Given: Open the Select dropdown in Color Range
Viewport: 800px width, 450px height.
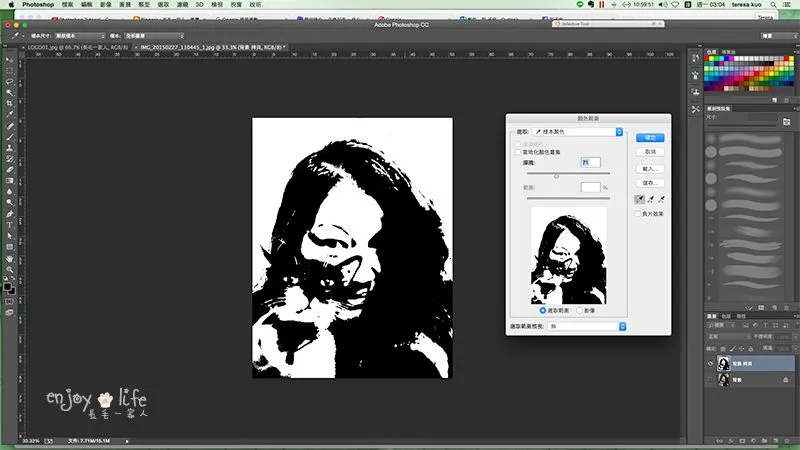Looking at the screenshot, I should pos(578,132).
